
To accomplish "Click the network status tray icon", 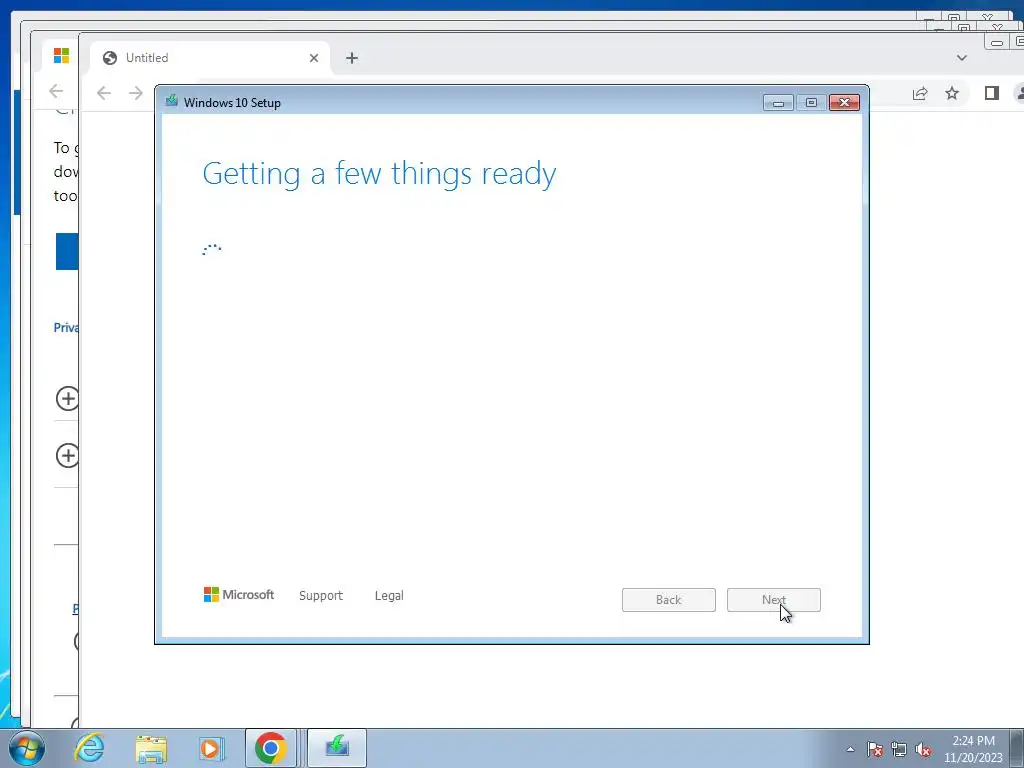I will (x=899, y=749).
